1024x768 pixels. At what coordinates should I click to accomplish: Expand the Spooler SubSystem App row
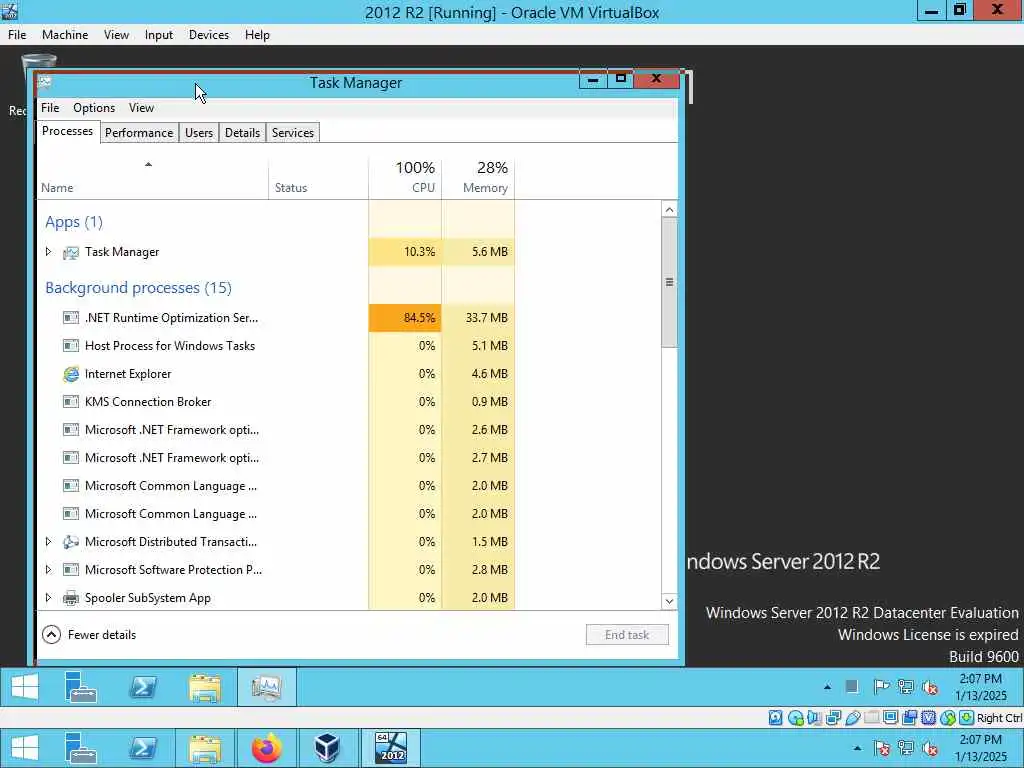[x=48, y=598]
